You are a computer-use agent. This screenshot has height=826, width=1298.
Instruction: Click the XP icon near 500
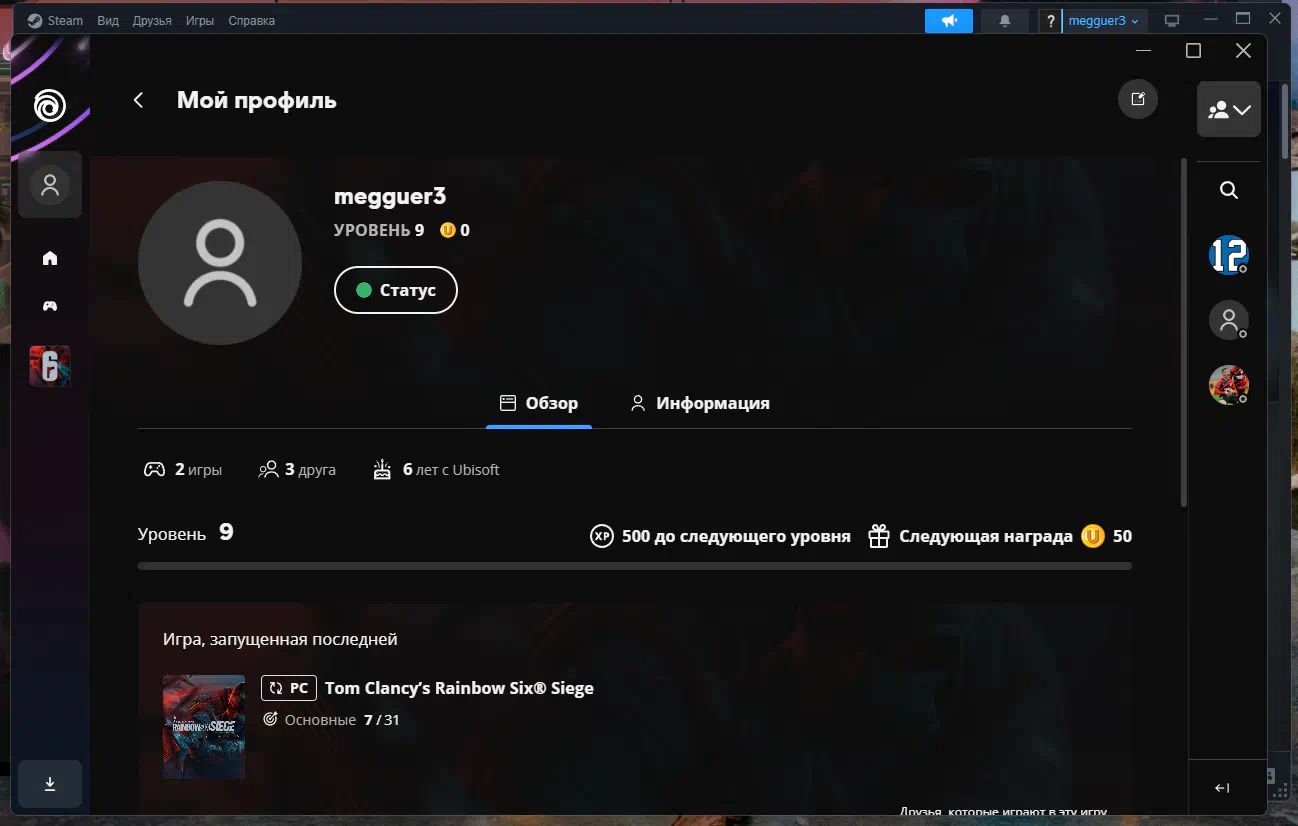pyautogui.click(x=602, y=537)
